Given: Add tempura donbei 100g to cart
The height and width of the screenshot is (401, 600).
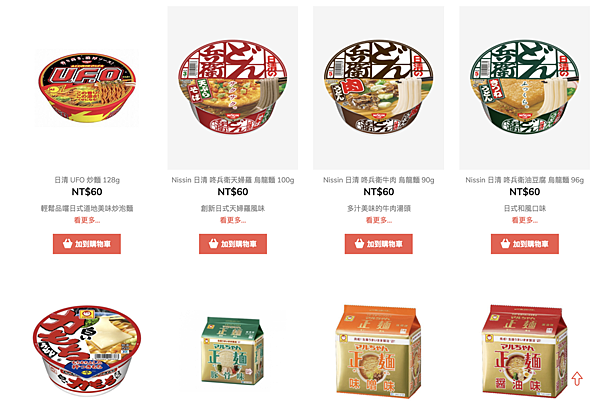Looking at the screenshot, I should [x=233, y=244].
